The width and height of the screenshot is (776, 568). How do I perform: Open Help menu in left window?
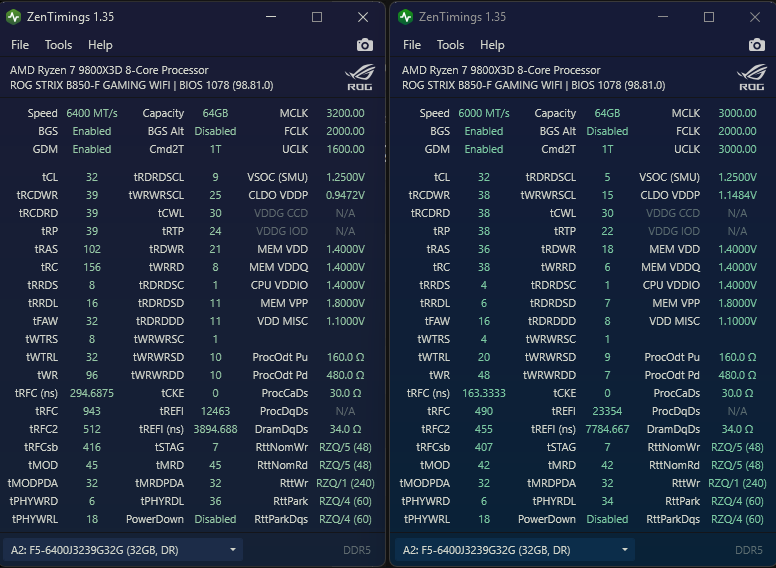[100, 45]
